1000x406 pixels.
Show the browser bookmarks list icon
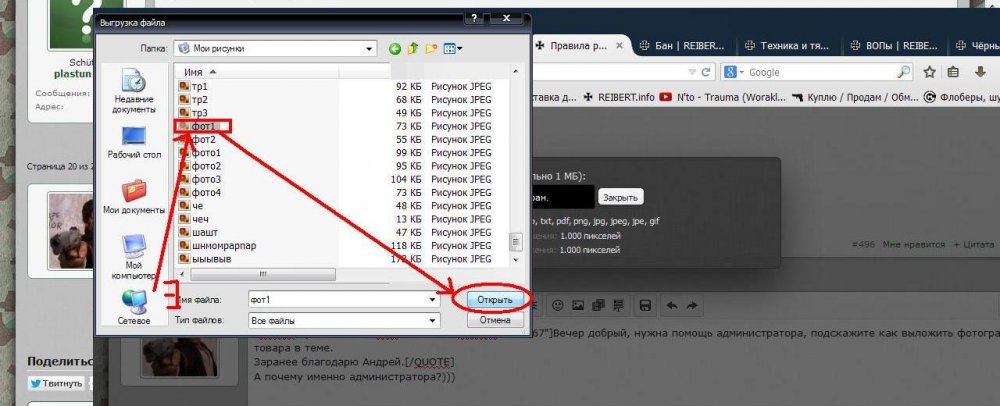pyautogui.click(x=953, y=72)
